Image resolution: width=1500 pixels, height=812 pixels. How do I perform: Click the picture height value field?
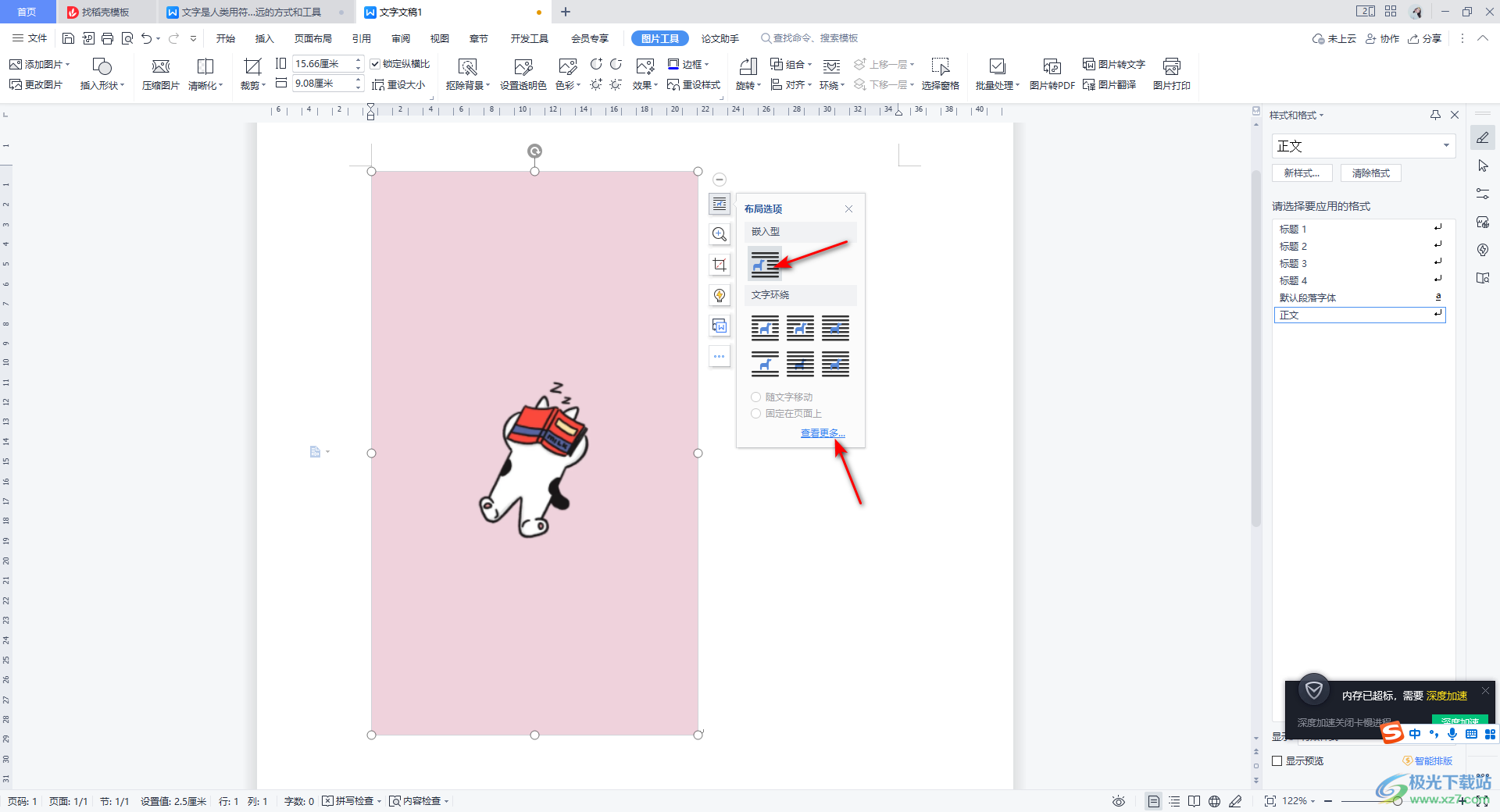click(323, 64)
